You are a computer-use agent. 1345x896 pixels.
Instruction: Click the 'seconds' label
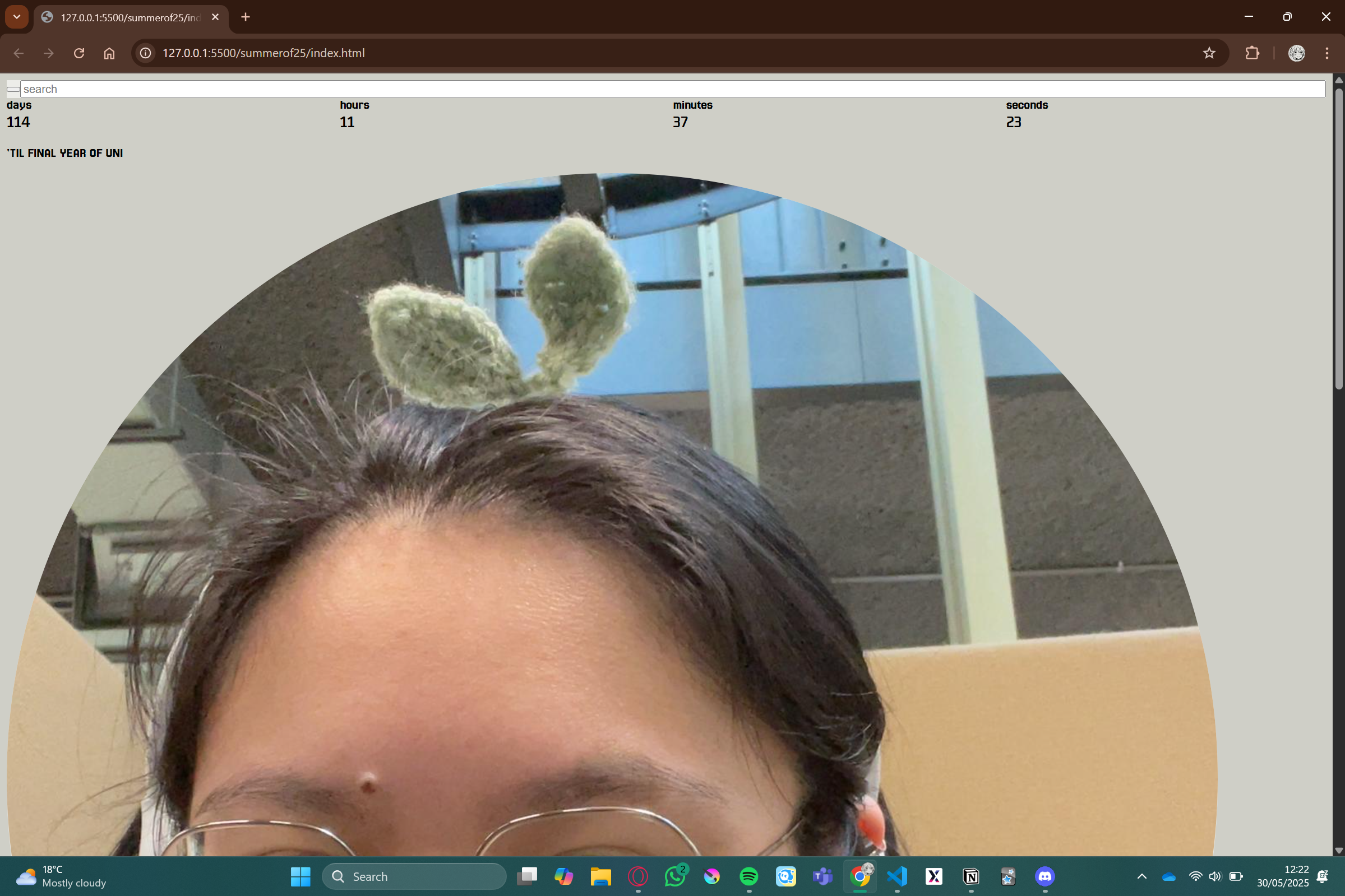(1027, 105)
